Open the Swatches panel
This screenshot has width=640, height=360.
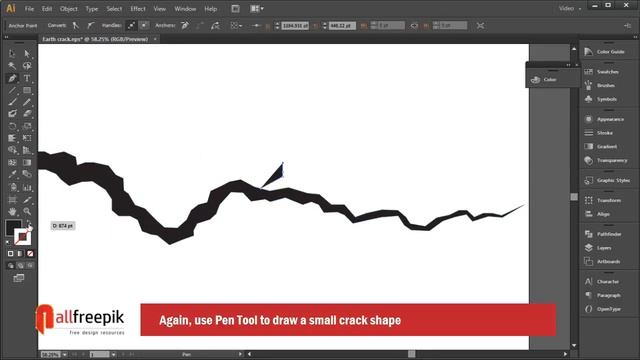coord(608,72)
